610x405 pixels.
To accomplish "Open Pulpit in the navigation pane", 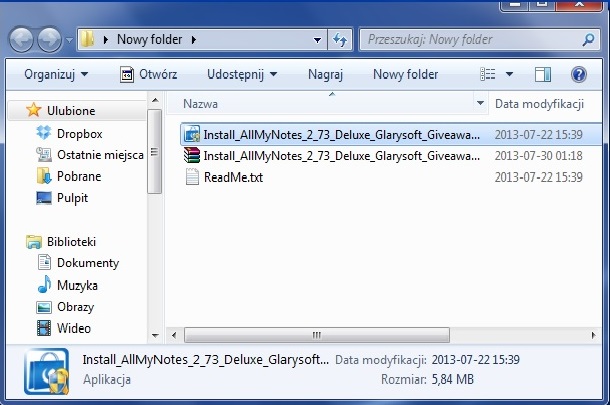I will [72, 198].
